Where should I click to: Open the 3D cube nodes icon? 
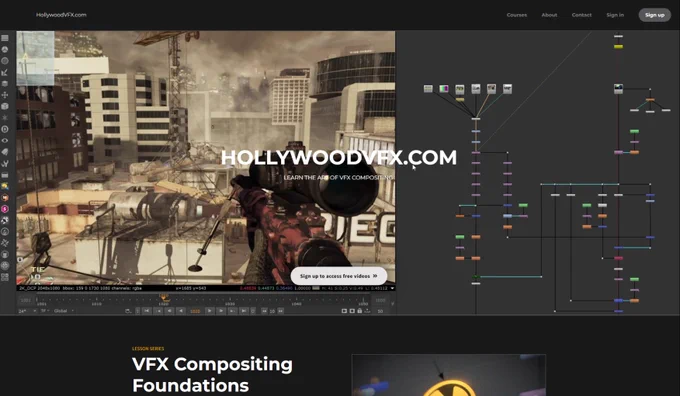click(x=5, y=106)
